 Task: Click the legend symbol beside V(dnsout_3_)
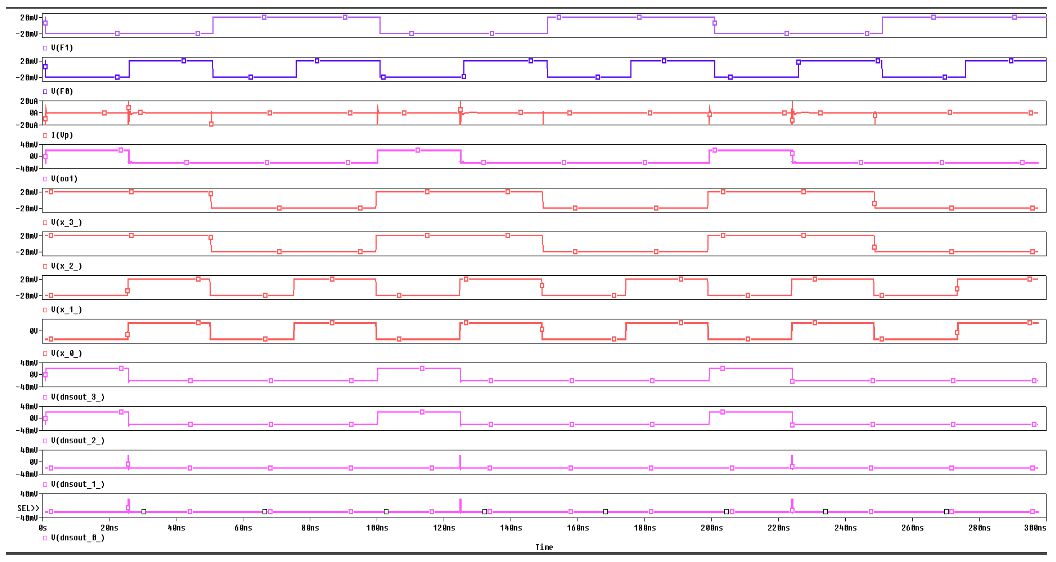pos(45,397)
